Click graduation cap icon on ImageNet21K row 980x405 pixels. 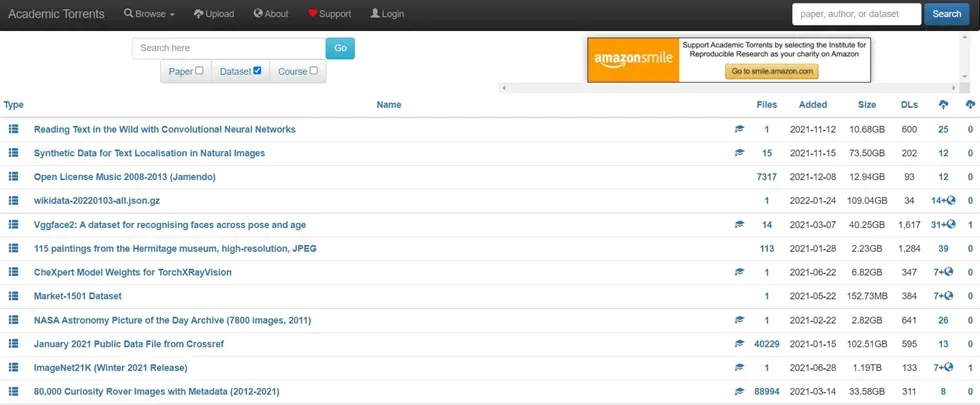pyautogui.click(x=740, y=368)
